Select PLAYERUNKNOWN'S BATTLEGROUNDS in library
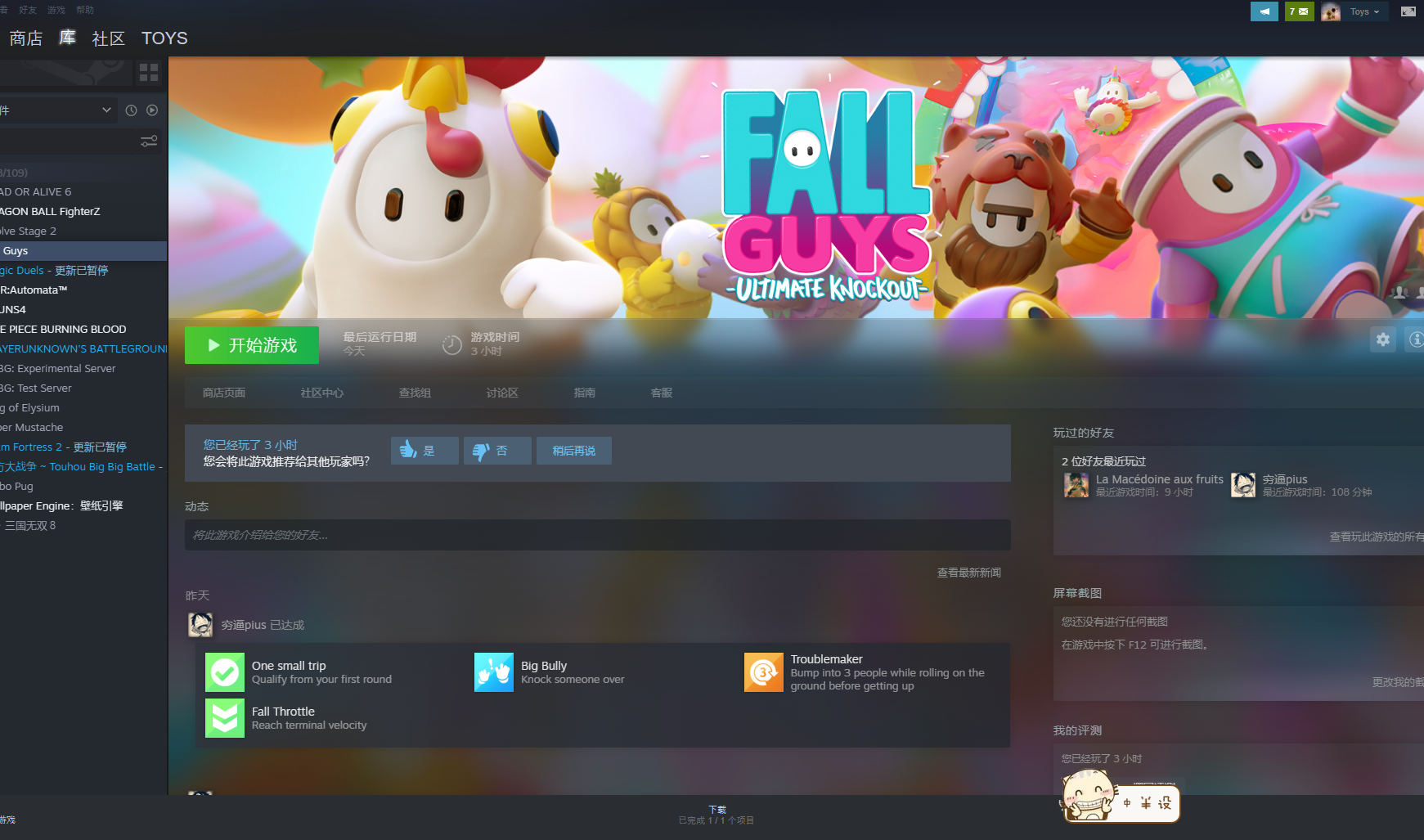Screen dimensions: 1424x840 pyautogui.click(x=83, y=349)
